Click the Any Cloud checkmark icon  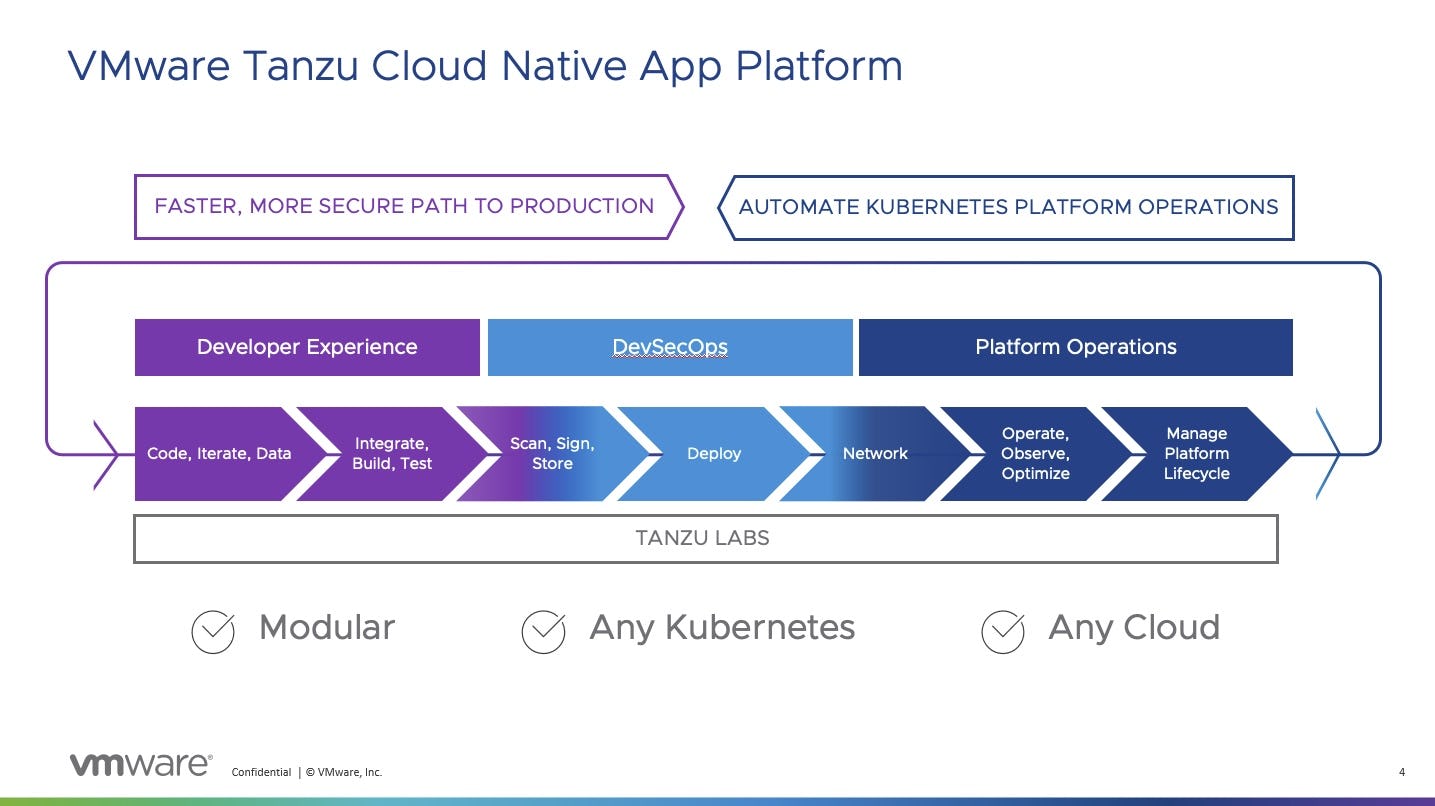click(1003, 630)
